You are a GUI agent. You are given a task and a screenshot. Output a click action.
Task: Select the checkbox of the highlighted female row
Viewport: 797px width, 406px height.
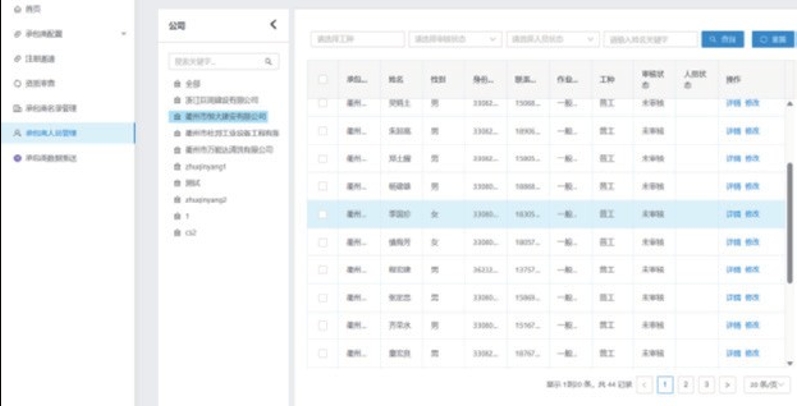point(322,214)
